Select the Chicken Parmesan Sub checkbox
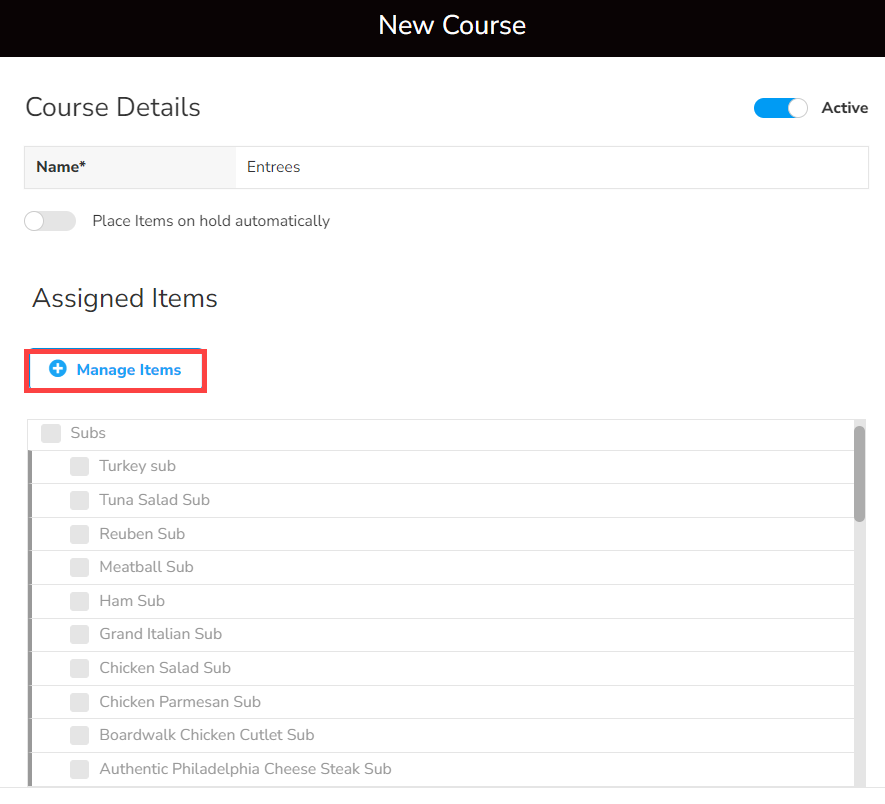The width and height of the screenshot is (885, 804). tap(80, 702)
